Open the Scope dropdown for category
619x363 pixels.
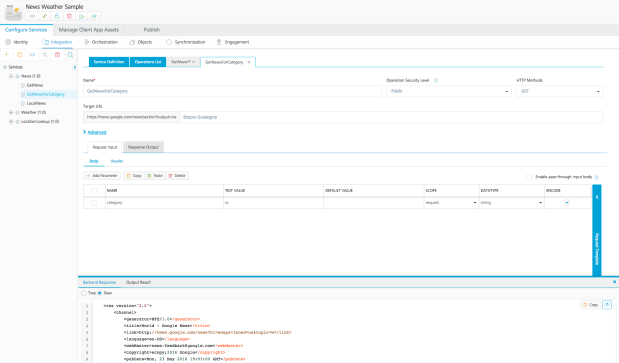451,202
